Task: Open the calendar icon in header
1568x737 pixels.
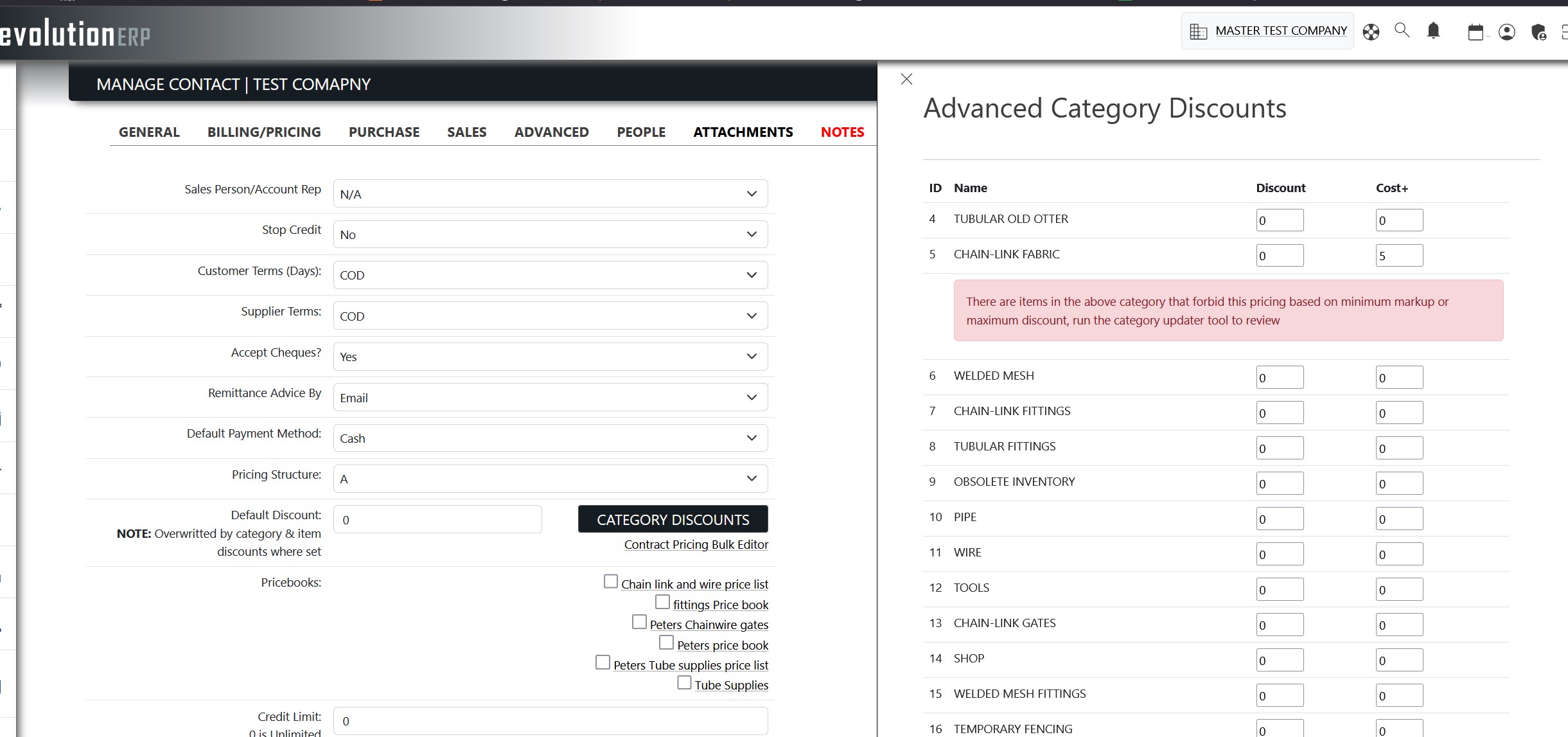Action: point(1476,31)
